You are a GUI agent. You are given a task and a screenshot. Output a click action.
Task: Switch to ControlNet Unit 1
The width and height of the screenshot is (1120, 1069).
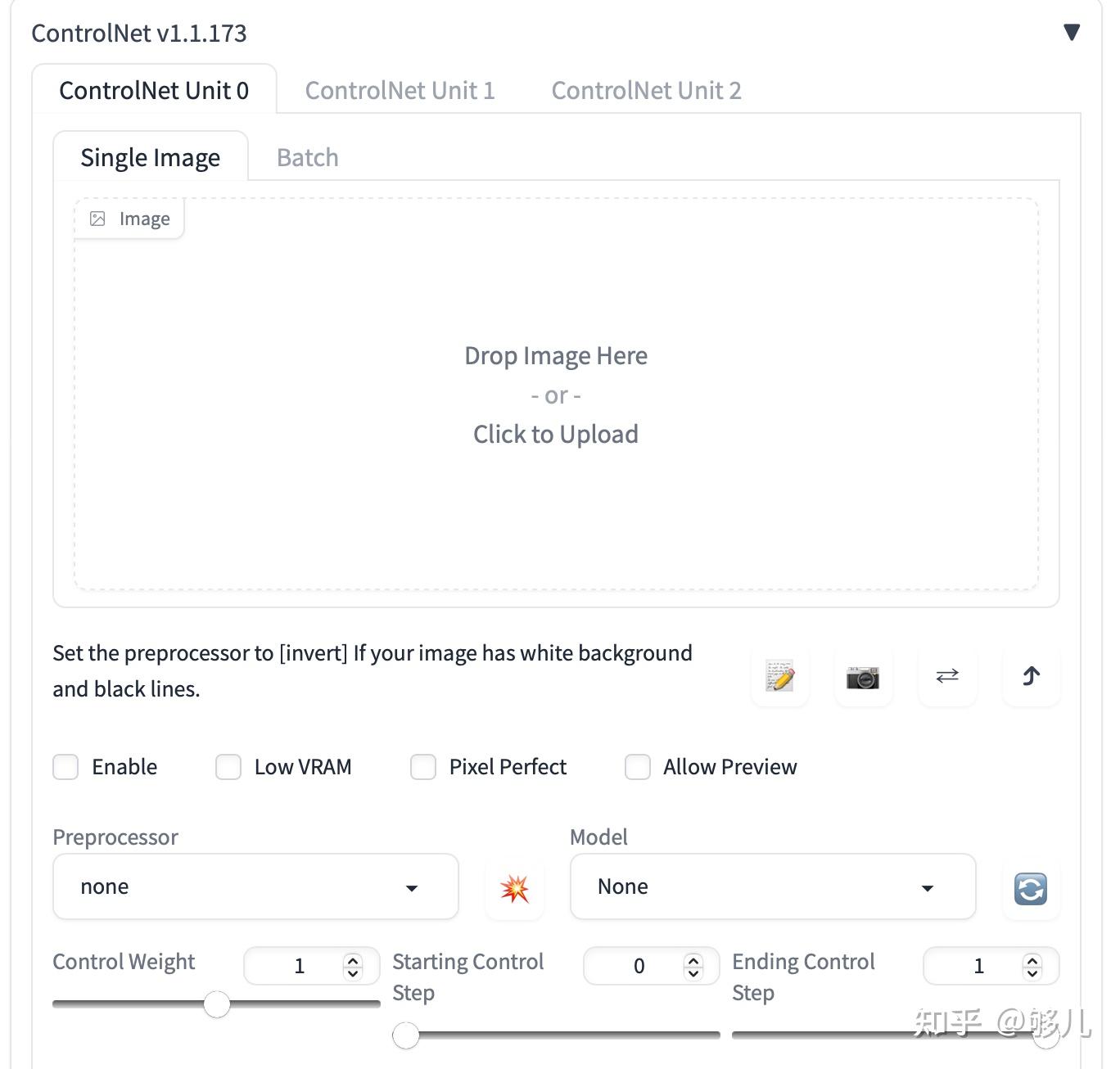click(x=400, y=90)
